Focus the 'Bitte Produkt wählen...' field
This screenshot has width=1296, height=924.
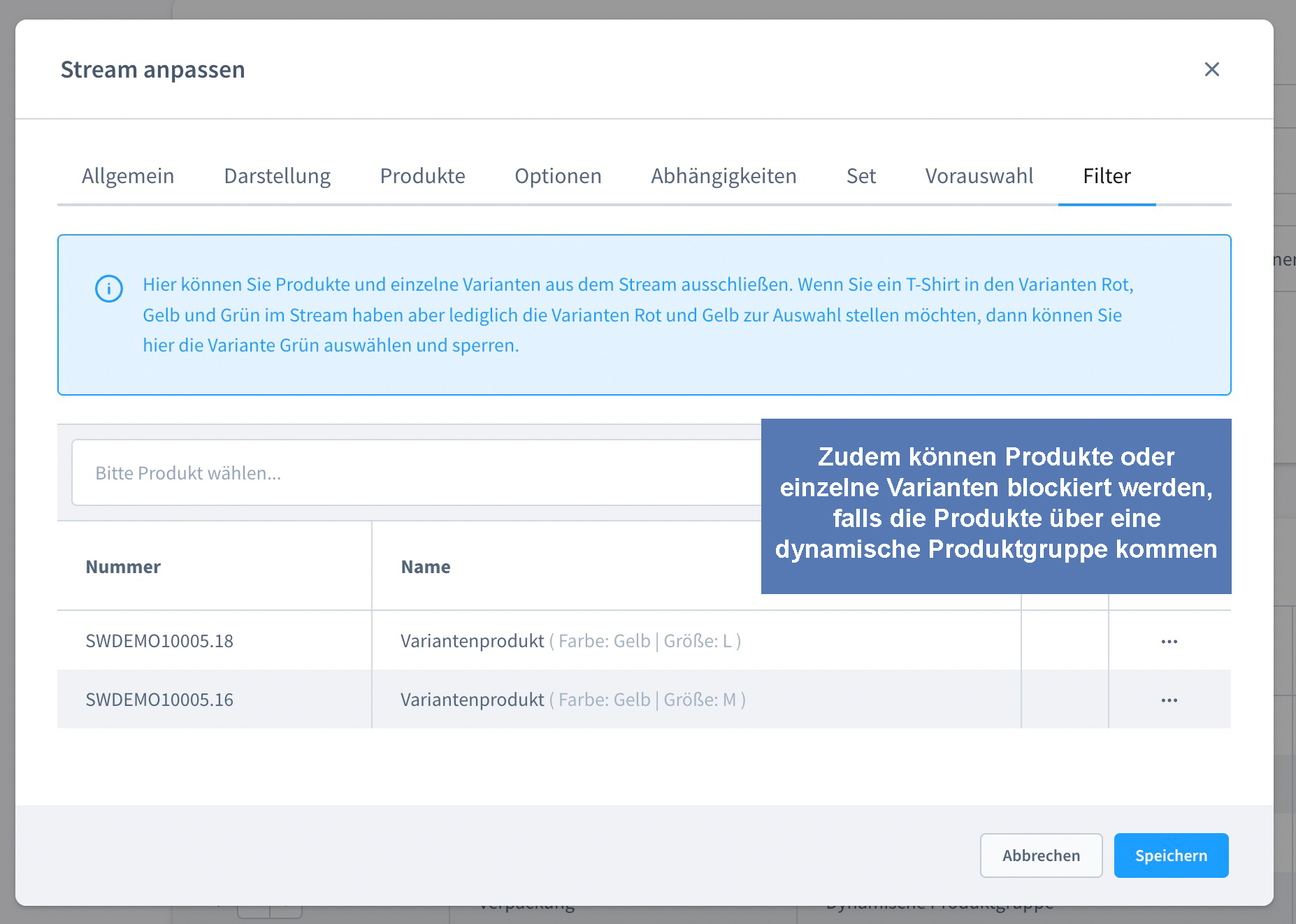417,472
